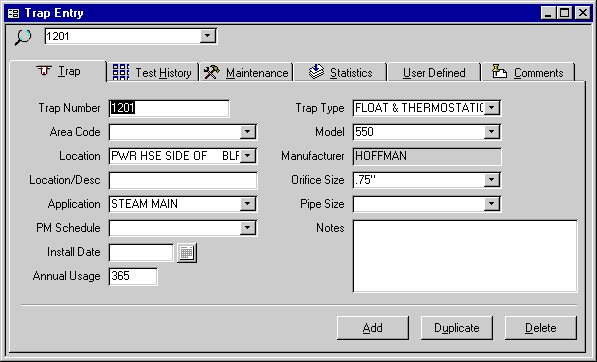597x362 pixels.
Task: Click the Manufacturer field showing HOFFMAN
Action: 427,156
